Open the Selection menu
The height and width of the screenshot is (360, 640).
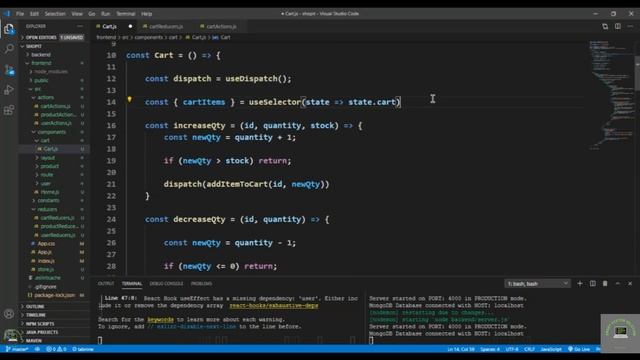pos(55,13)
